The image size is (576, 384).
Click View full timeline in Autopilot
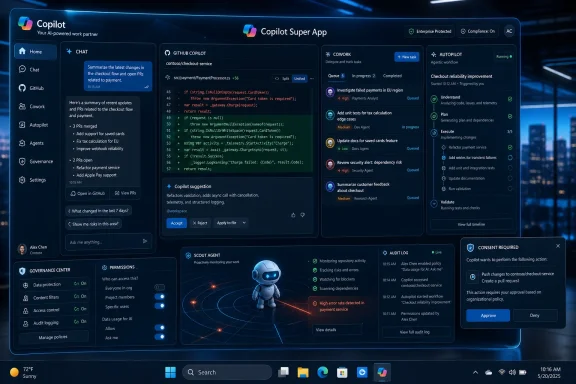(x=471, y=224)
